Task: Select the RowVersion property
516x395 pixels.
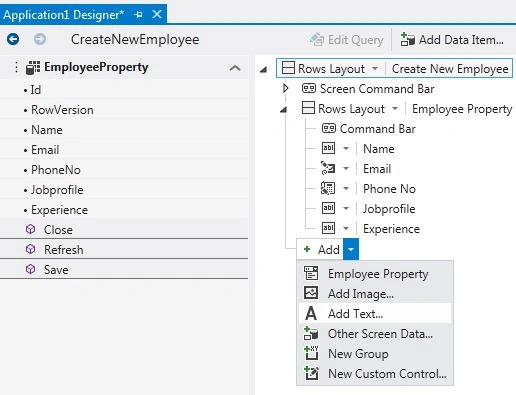Action: click(62, 110)
